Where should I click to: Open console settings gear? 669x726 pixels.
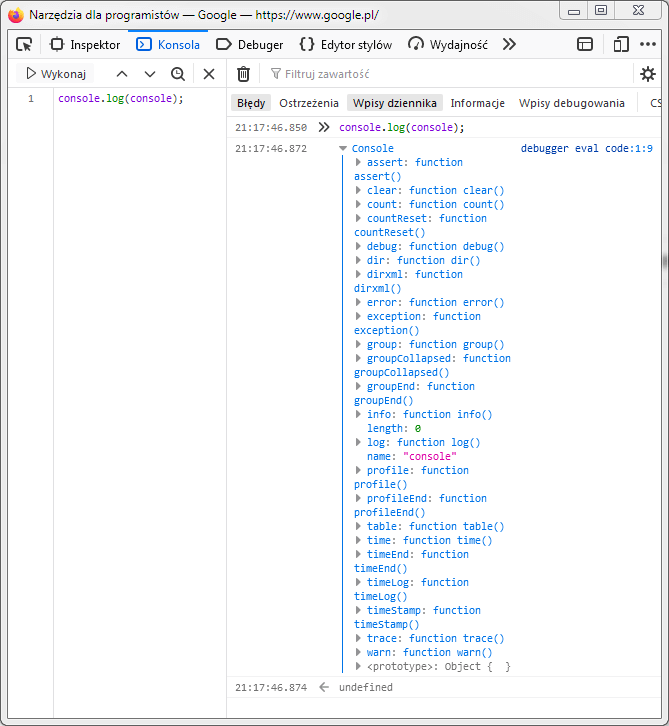[648, 74]
